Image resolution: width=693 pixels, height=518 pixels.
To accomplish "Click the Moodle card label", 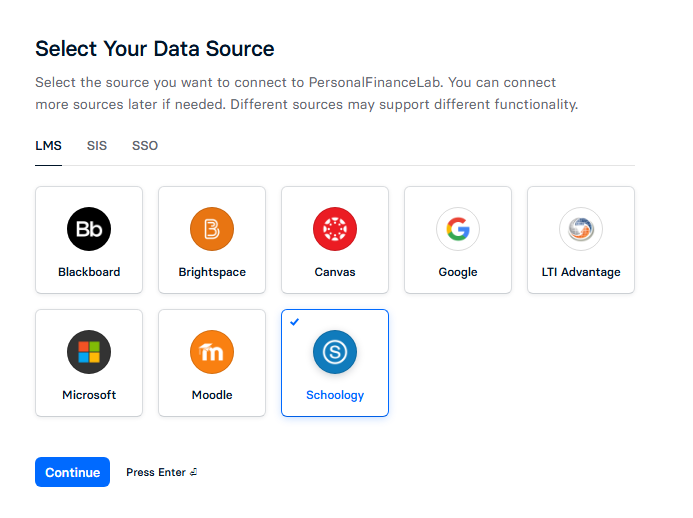I will pyautogui.click(x=212, y=395).
